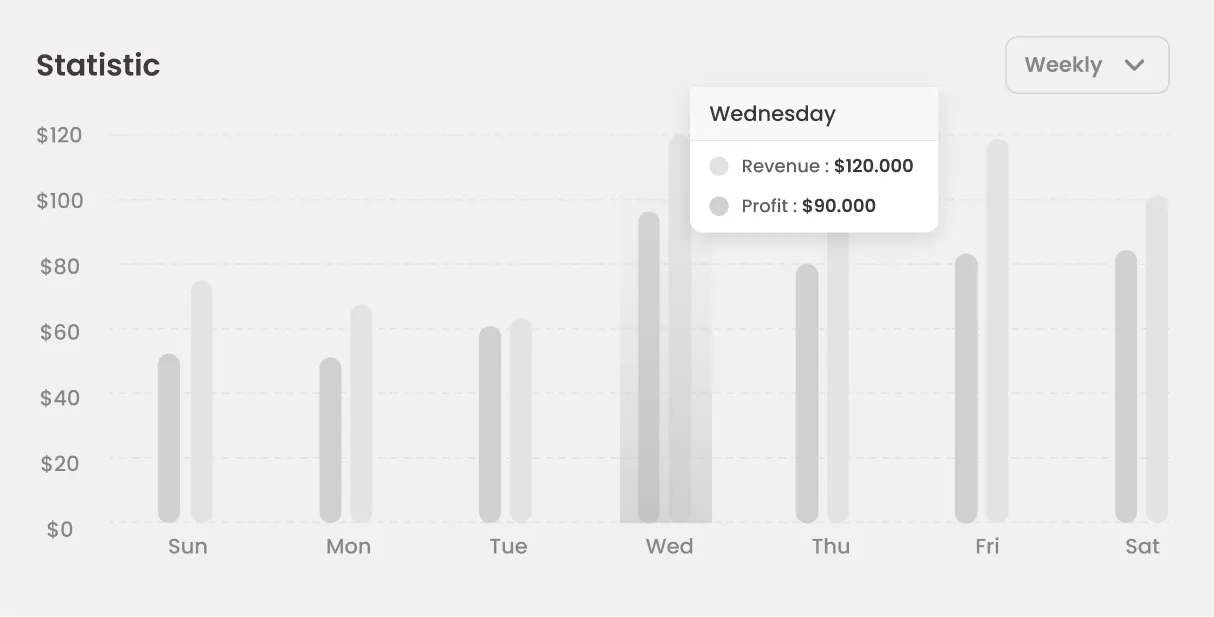
Task: Click the chevron arrow beside Weekly
Action: point(1134,65)
